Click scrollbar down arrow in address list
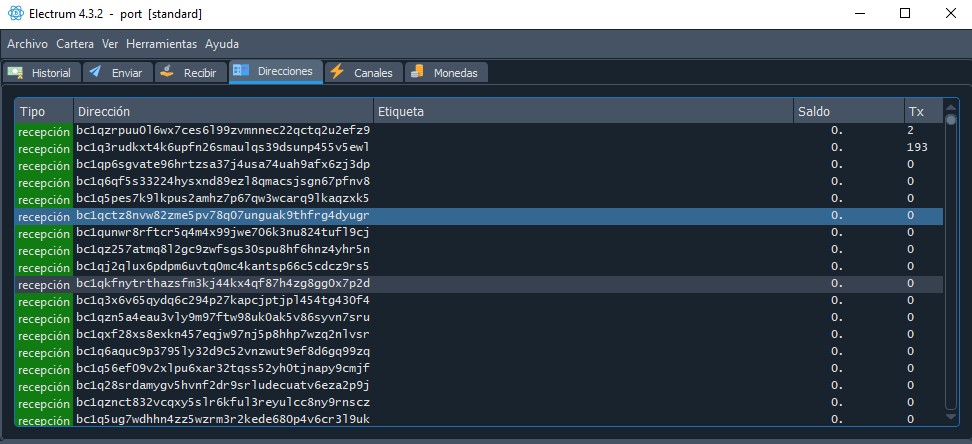972x444 pixels. click(x=950, y=417)
